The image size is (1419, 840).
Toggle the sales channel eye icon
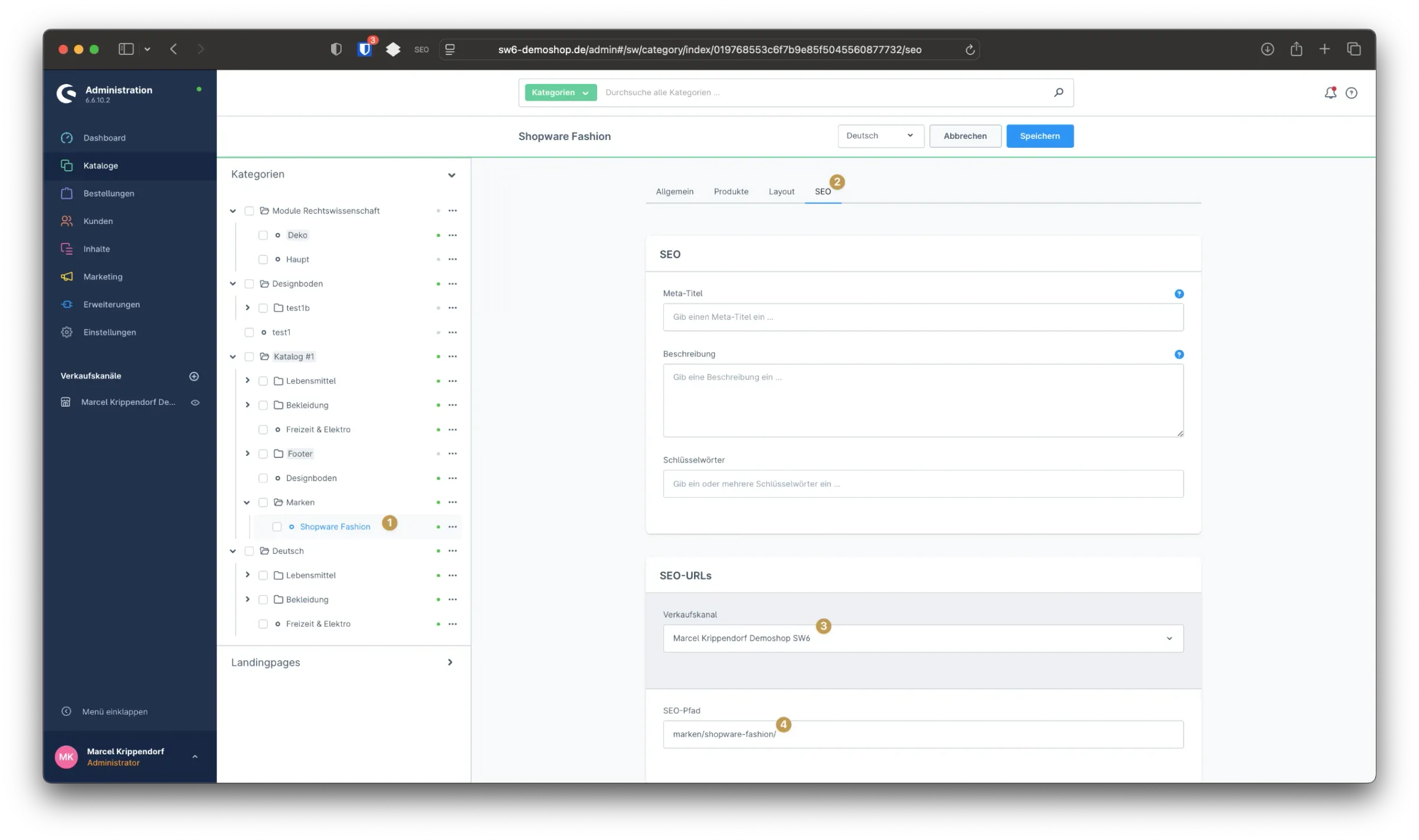coord(195,403)
